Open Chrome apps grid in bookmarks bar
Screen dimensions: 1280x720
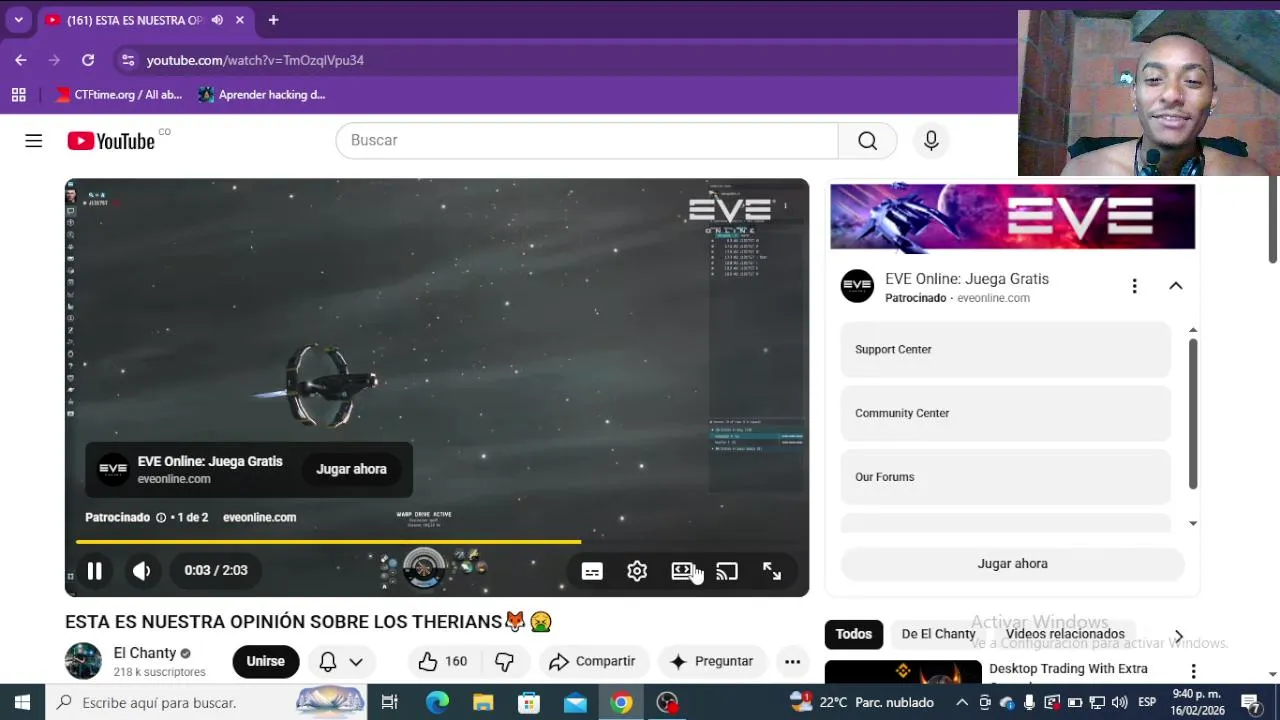[18, 95]
